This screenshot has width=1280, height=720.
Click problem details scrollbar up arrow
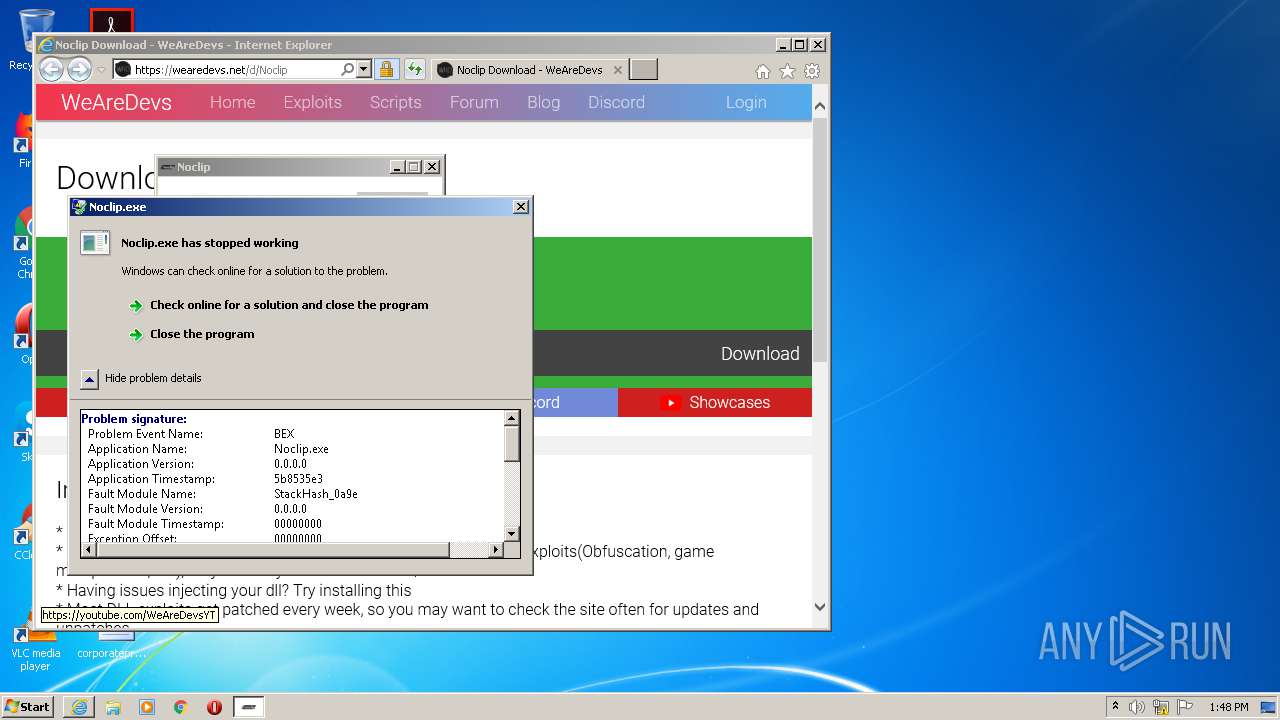tap(512, 418)
